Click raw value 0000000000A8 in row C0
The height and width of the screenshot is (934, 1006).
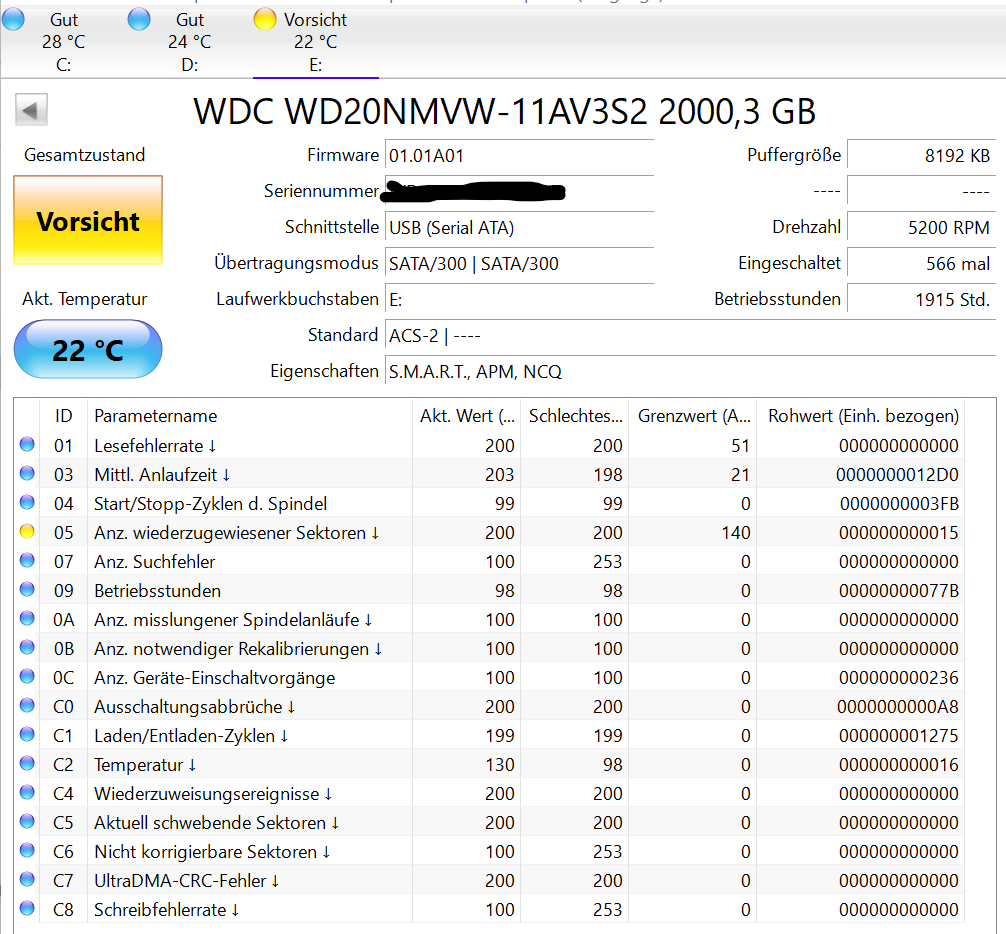tap(898, 707)
